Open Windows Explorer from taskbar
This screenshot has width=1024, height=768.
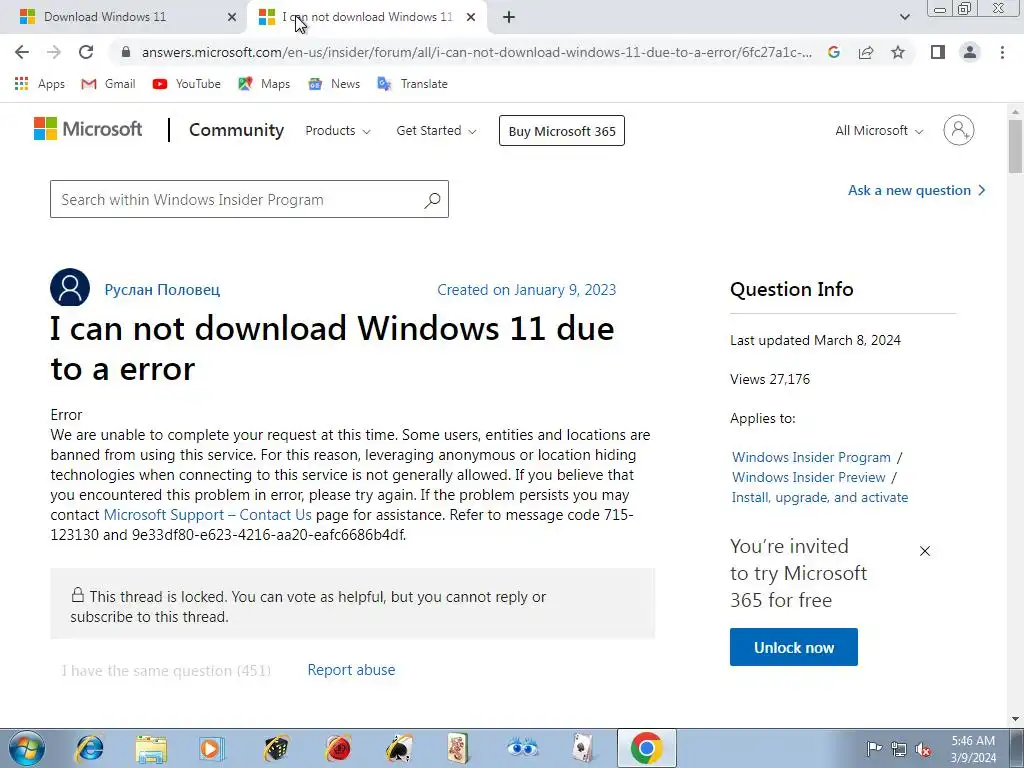pos(151,748)
